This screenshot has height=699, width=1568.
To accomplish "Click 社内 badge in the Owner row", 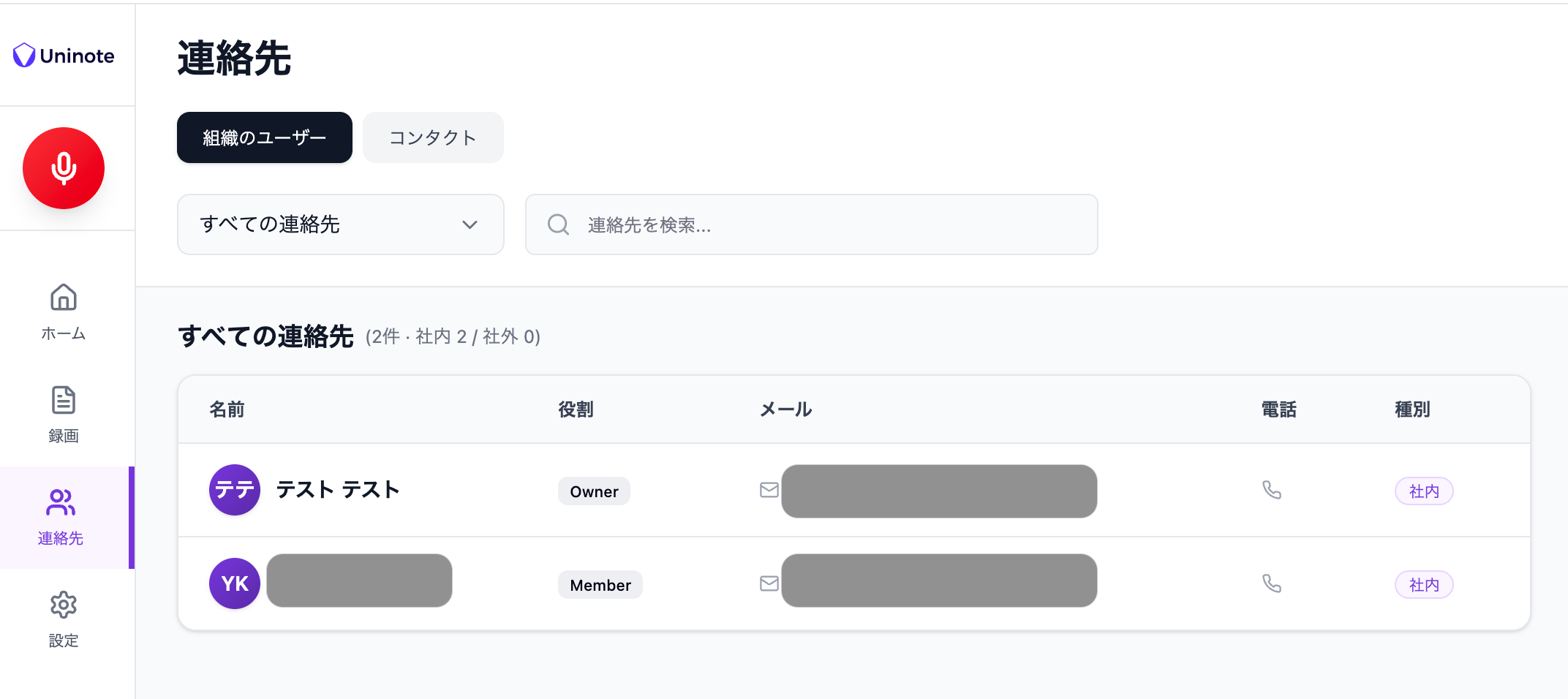I will tap(1424, 491).
